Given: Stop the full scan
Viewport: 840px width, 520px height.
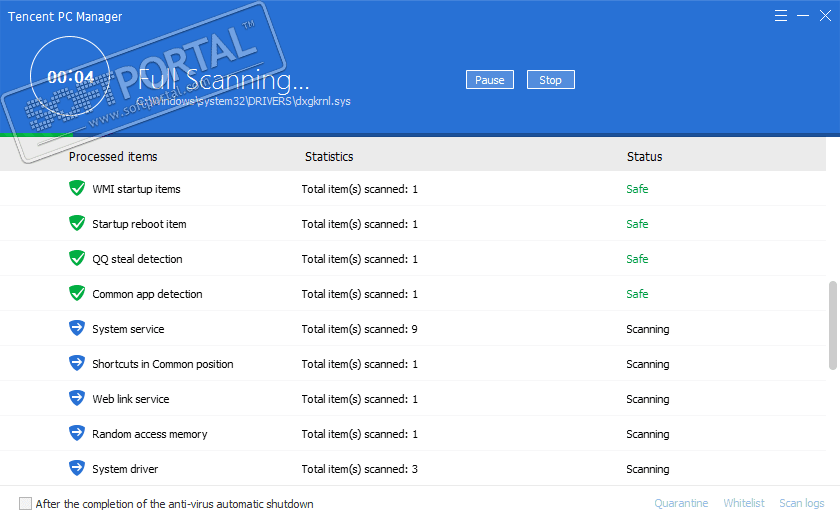Looking at the screenshot, I should [551, 80].
